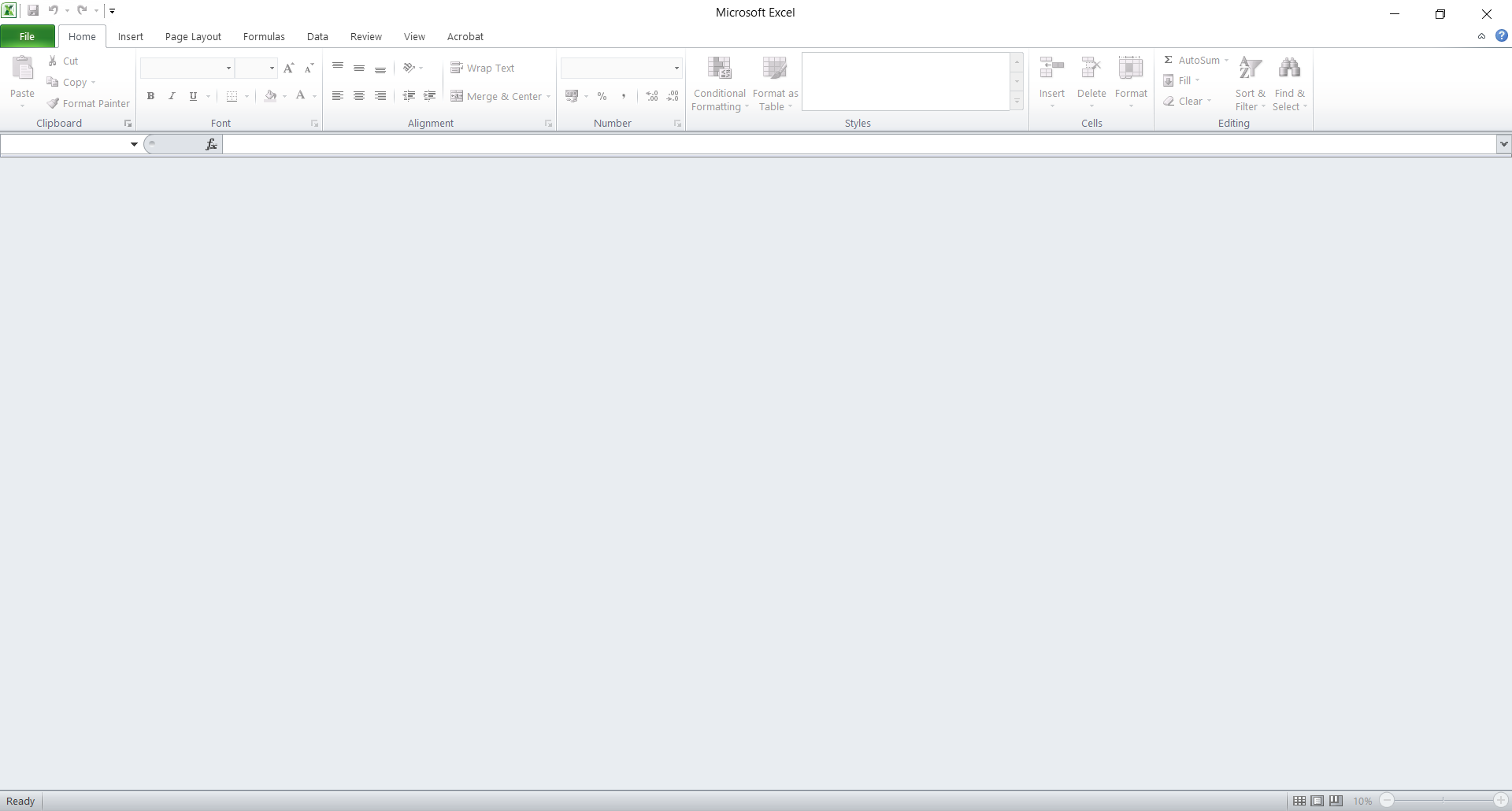This screenshot has width=1512, height=811.
Task: Click the Increase Decimal icon
Action: pos(652,96)
